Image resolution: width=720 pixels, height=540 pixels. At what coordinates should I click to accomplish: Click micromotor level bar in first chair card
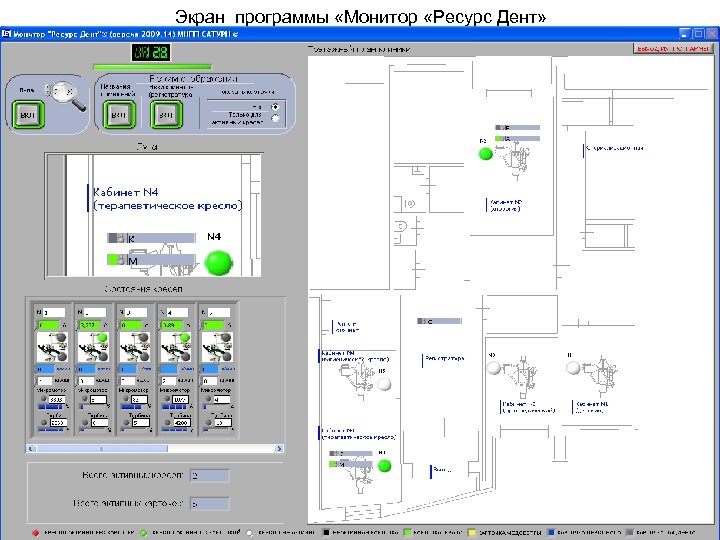coord(52,407)
